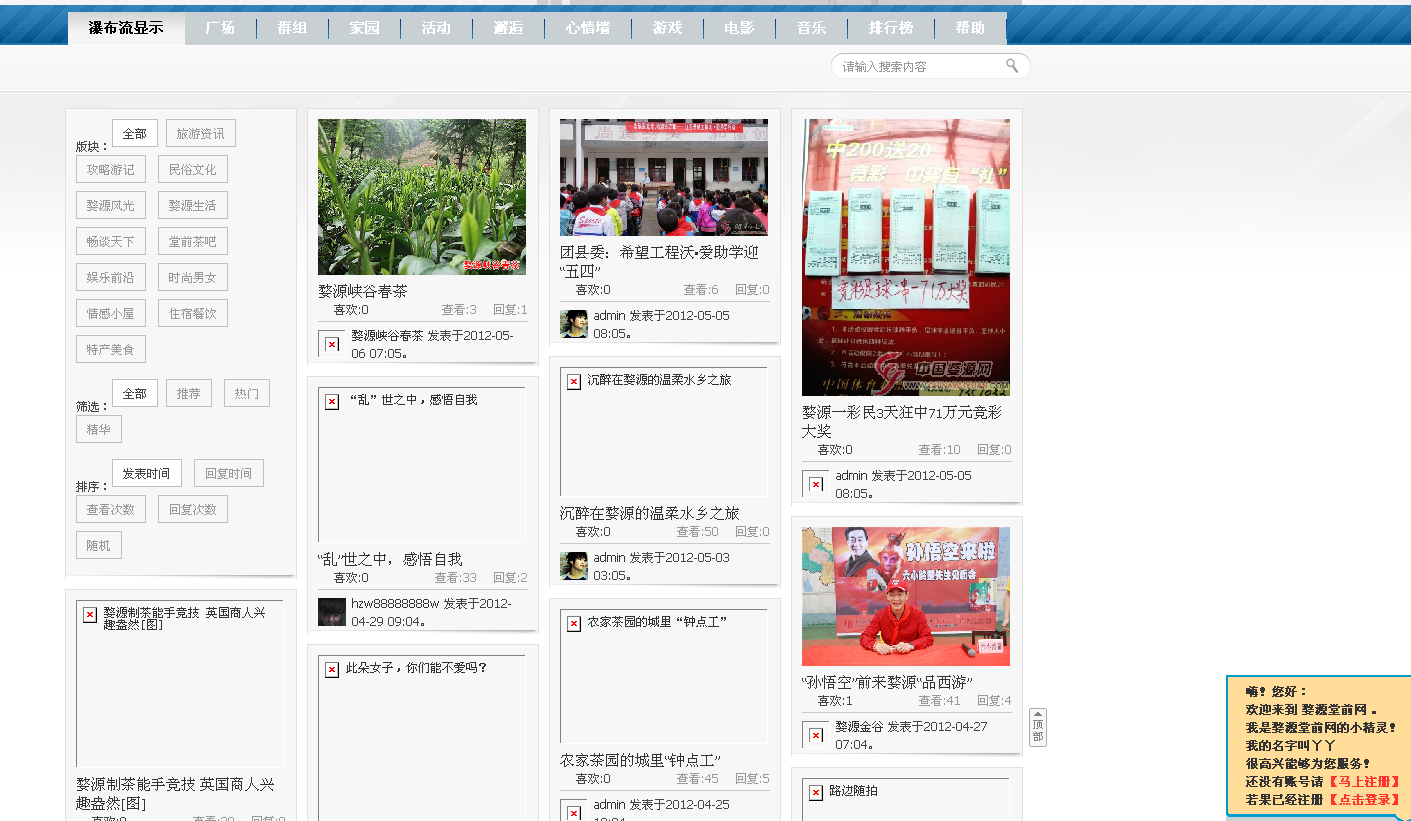Open post title 团县委：希望工程沃•爱助学迎"五四"
This screenshot has height=821, width=1411.
coord(660,262)
